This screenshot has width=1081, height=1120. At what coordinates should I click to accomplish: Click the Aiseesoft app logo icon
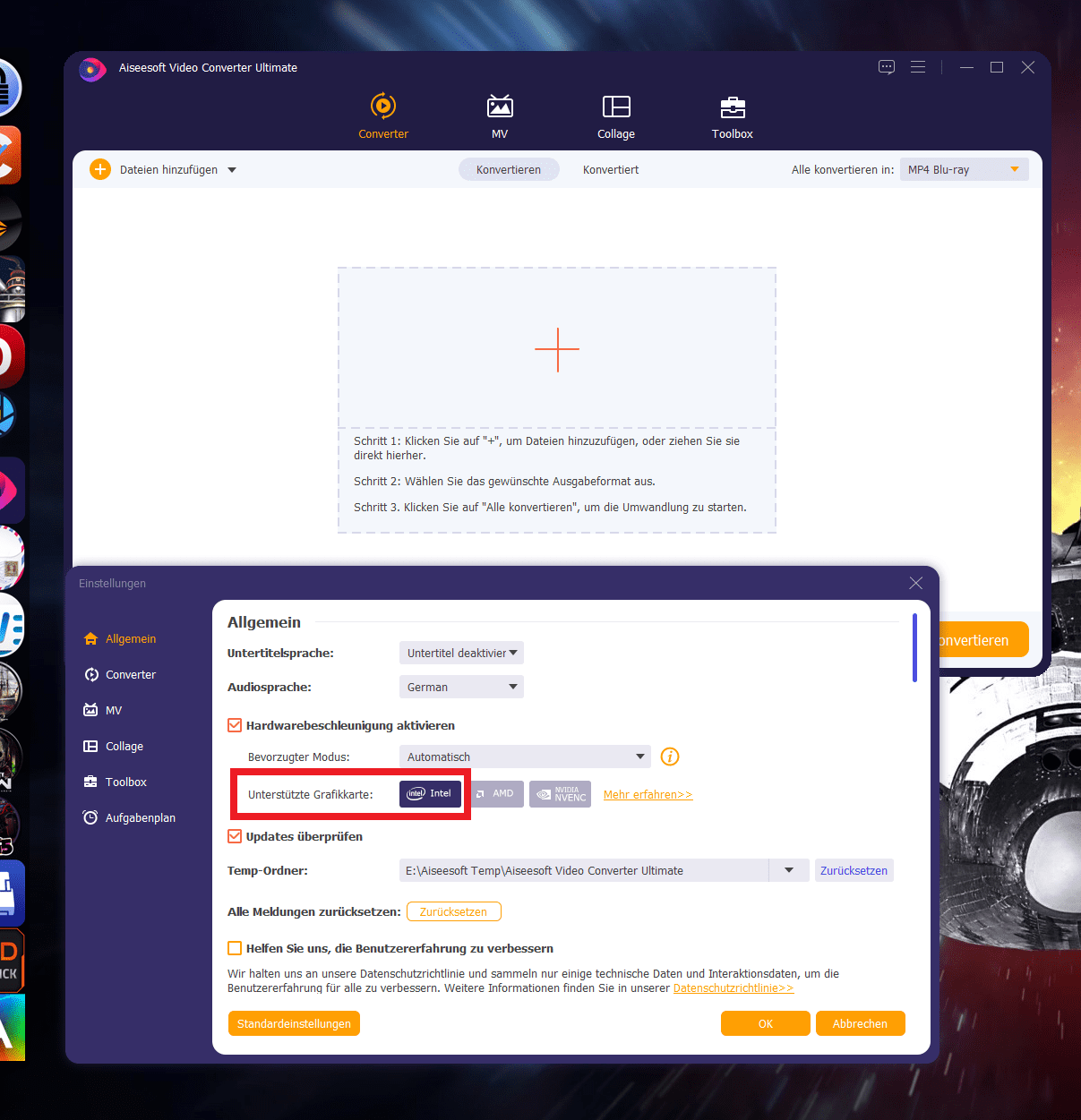(x=92, y=68)
